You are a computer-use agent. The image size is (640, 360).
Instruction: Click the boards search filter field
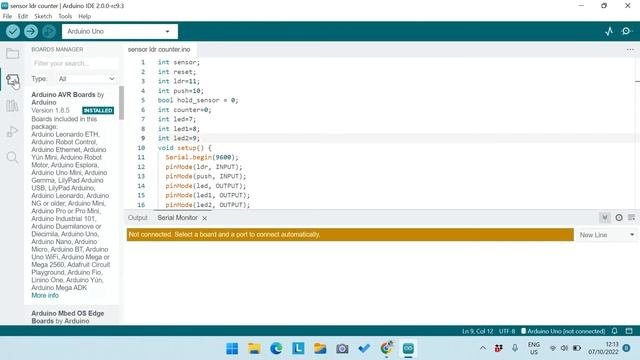pyautogui.click(x=74, y=63)
